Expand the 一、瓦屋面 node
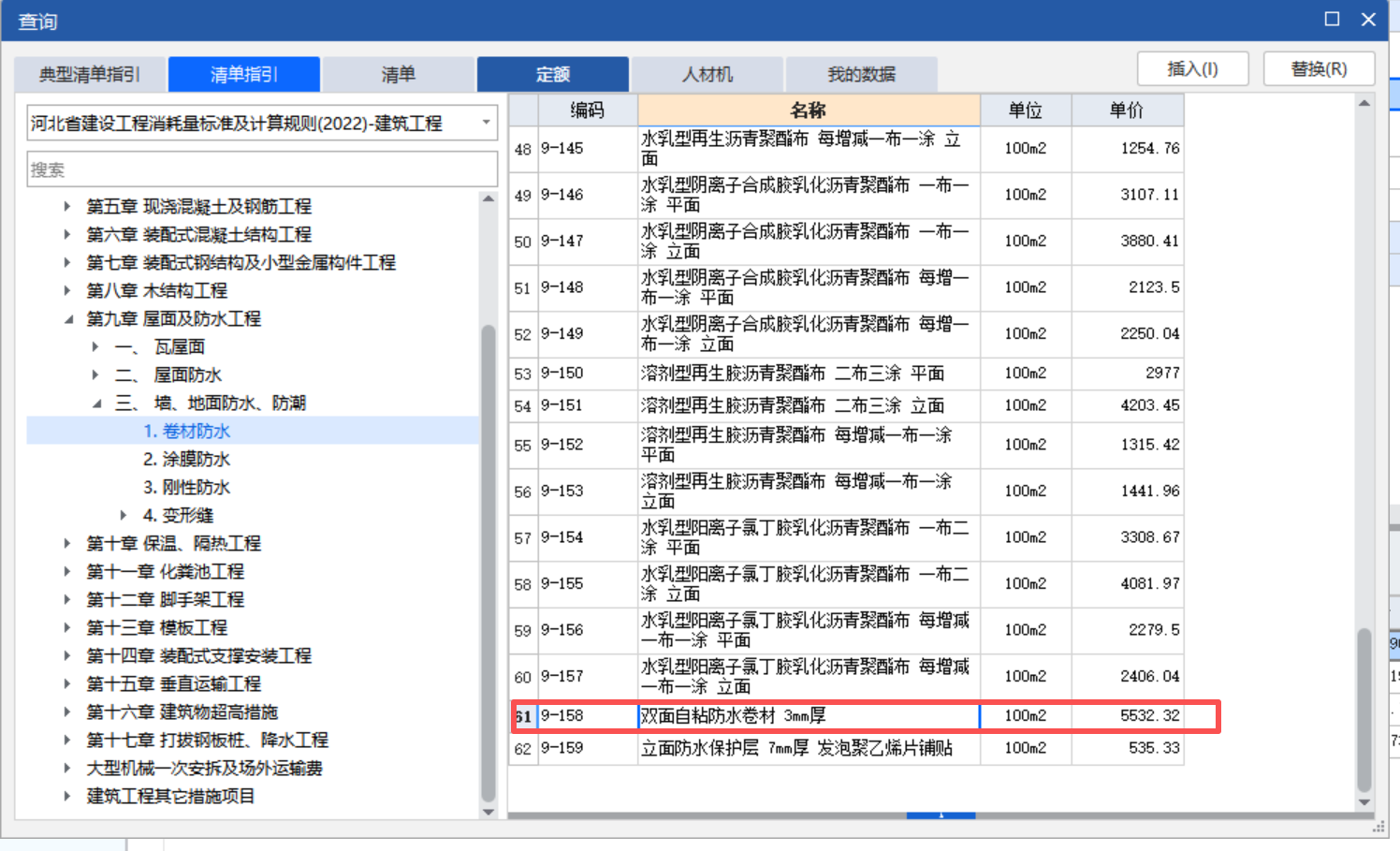The width and height of the screenshot is (1400, 851). tap(95, 346)
